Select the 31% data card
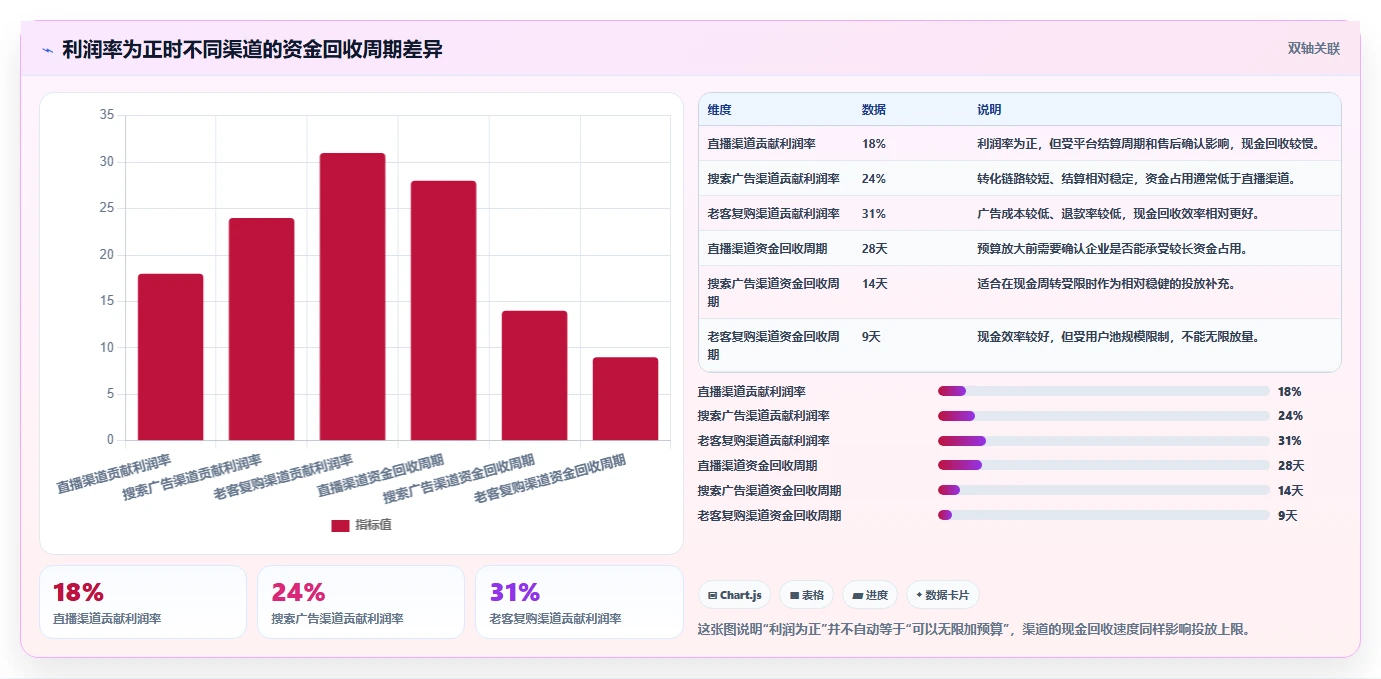 click(x=579, y=602)
